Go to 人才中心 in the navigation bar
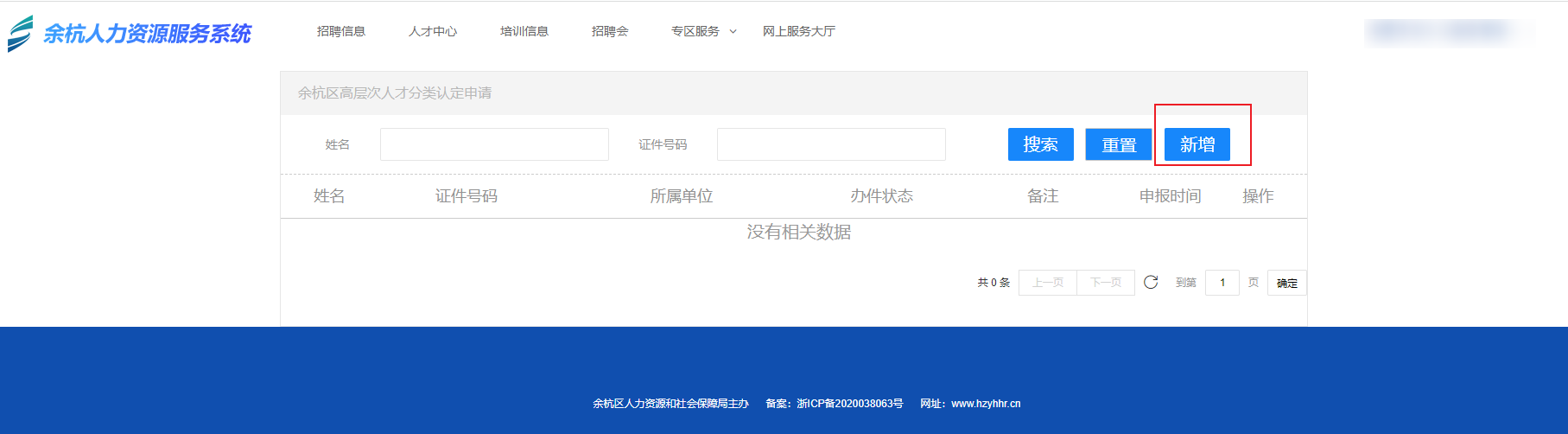This screenshot has height=434, width=1568. coord(432,31)
